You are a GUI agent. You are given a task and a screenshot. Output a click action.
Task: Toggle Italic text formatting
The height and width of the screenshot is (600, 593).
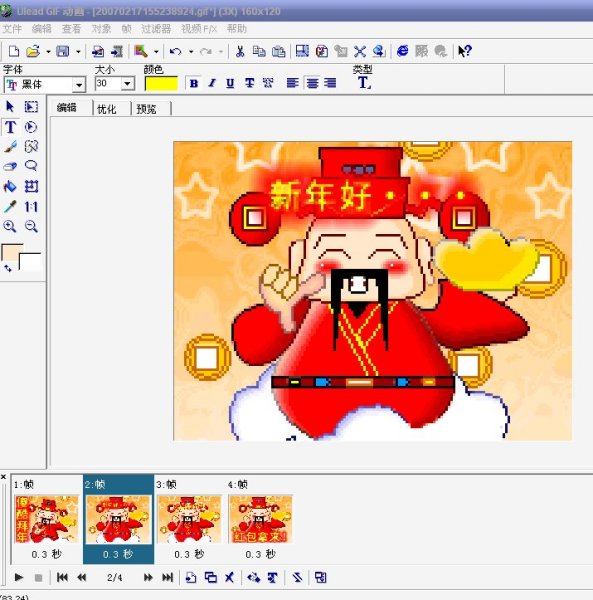click(x=212, y=83)
